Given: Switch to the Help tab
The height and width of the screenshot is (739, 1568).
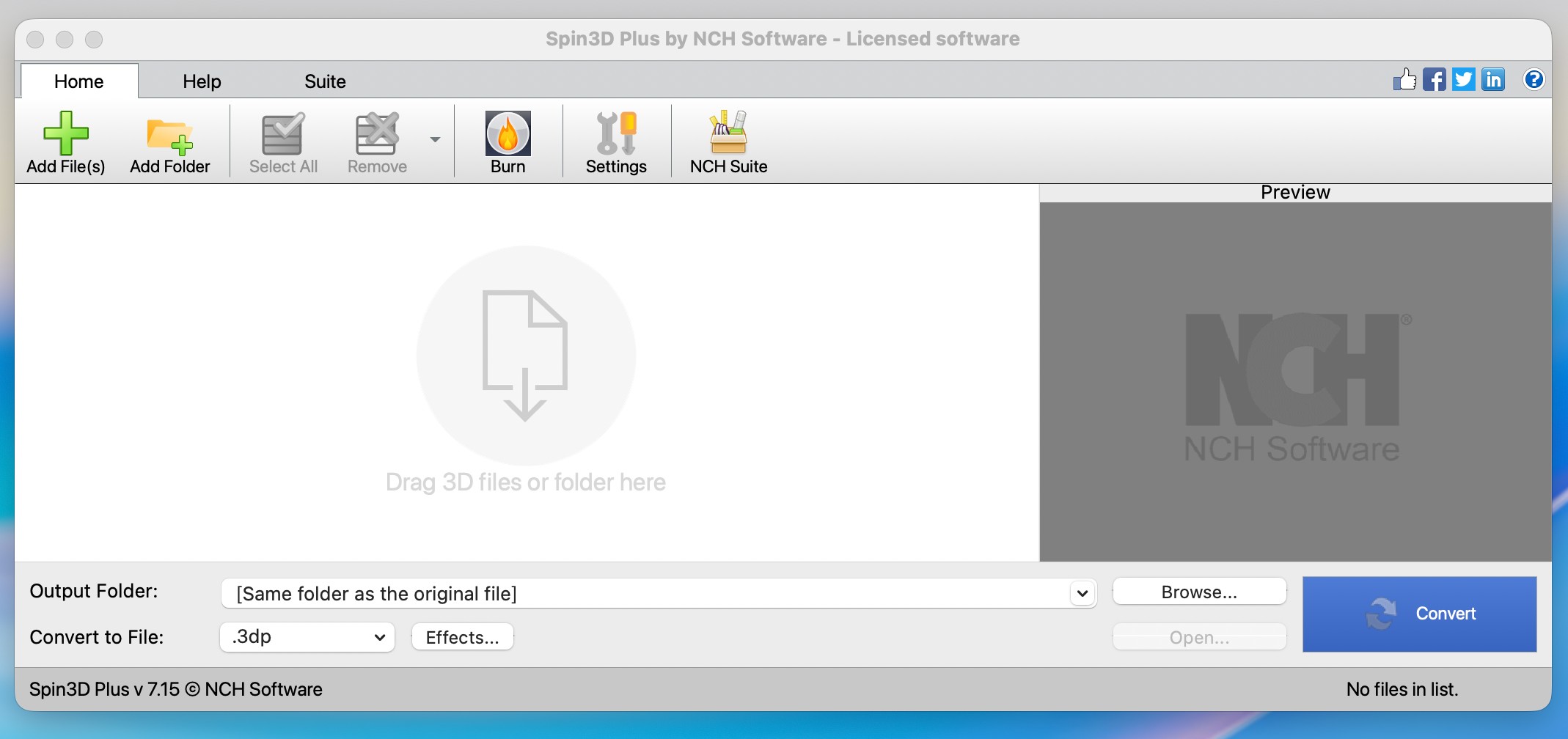Looking at the screenshot, I should [x=202, y=81].
